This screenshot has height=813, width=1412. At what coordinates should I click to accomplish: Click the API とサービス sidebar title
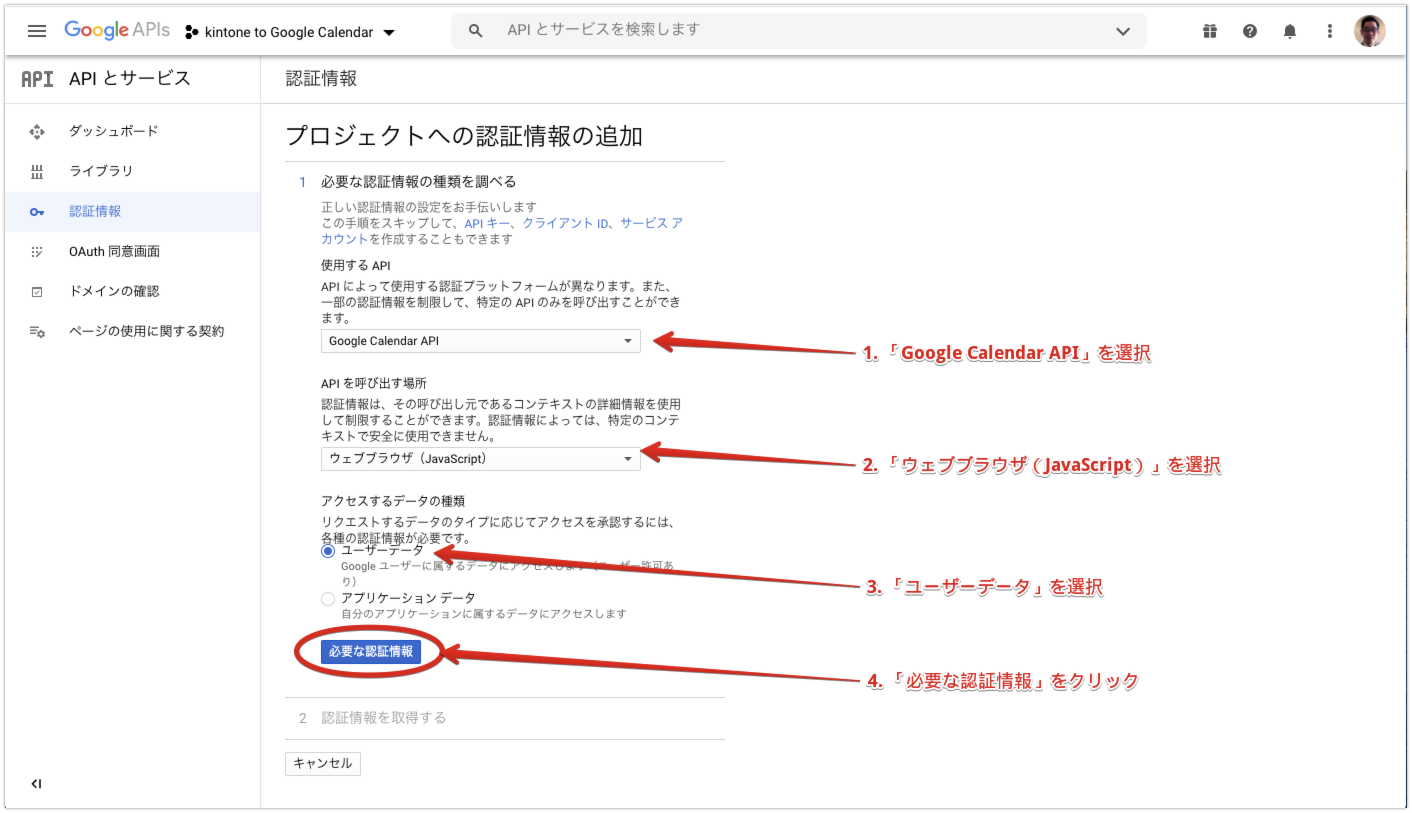130,79
